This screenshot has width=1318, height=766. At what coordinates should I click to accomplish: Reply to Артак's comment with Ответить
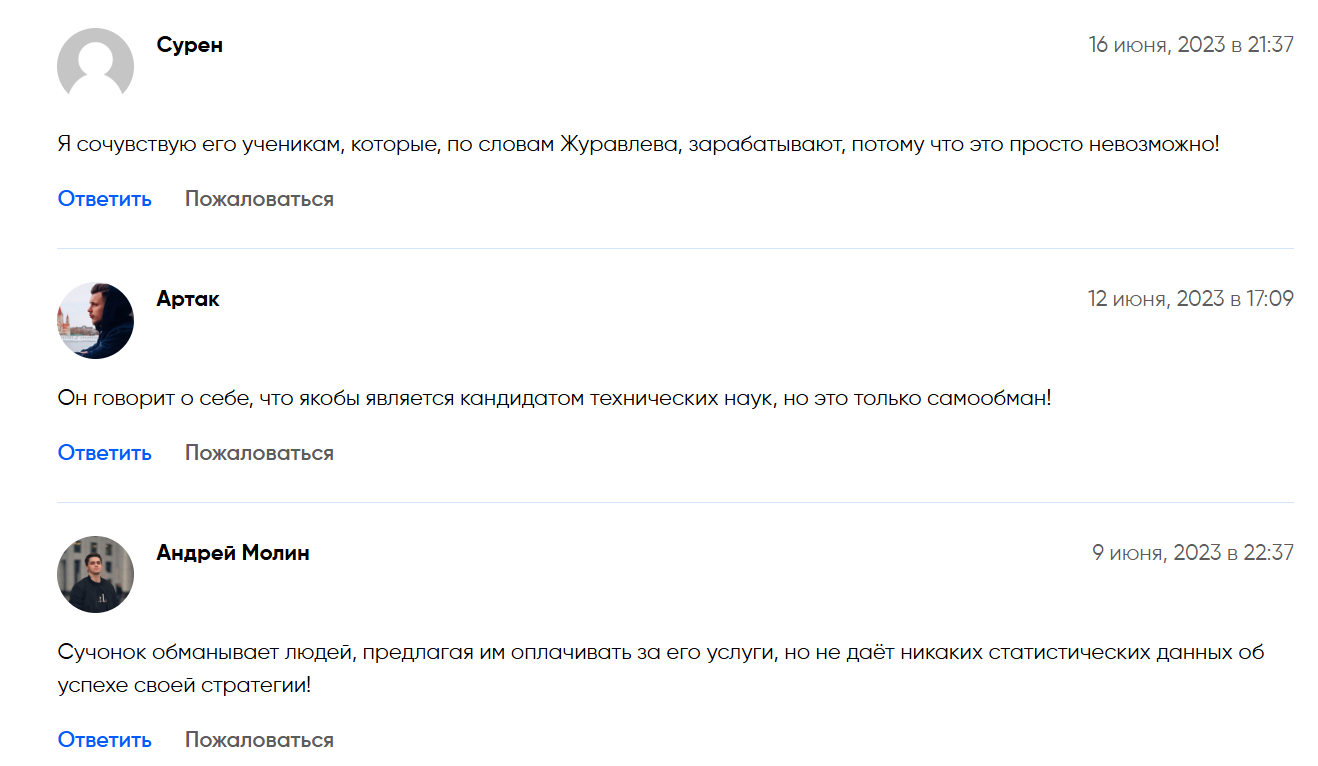tap(105, 453)
